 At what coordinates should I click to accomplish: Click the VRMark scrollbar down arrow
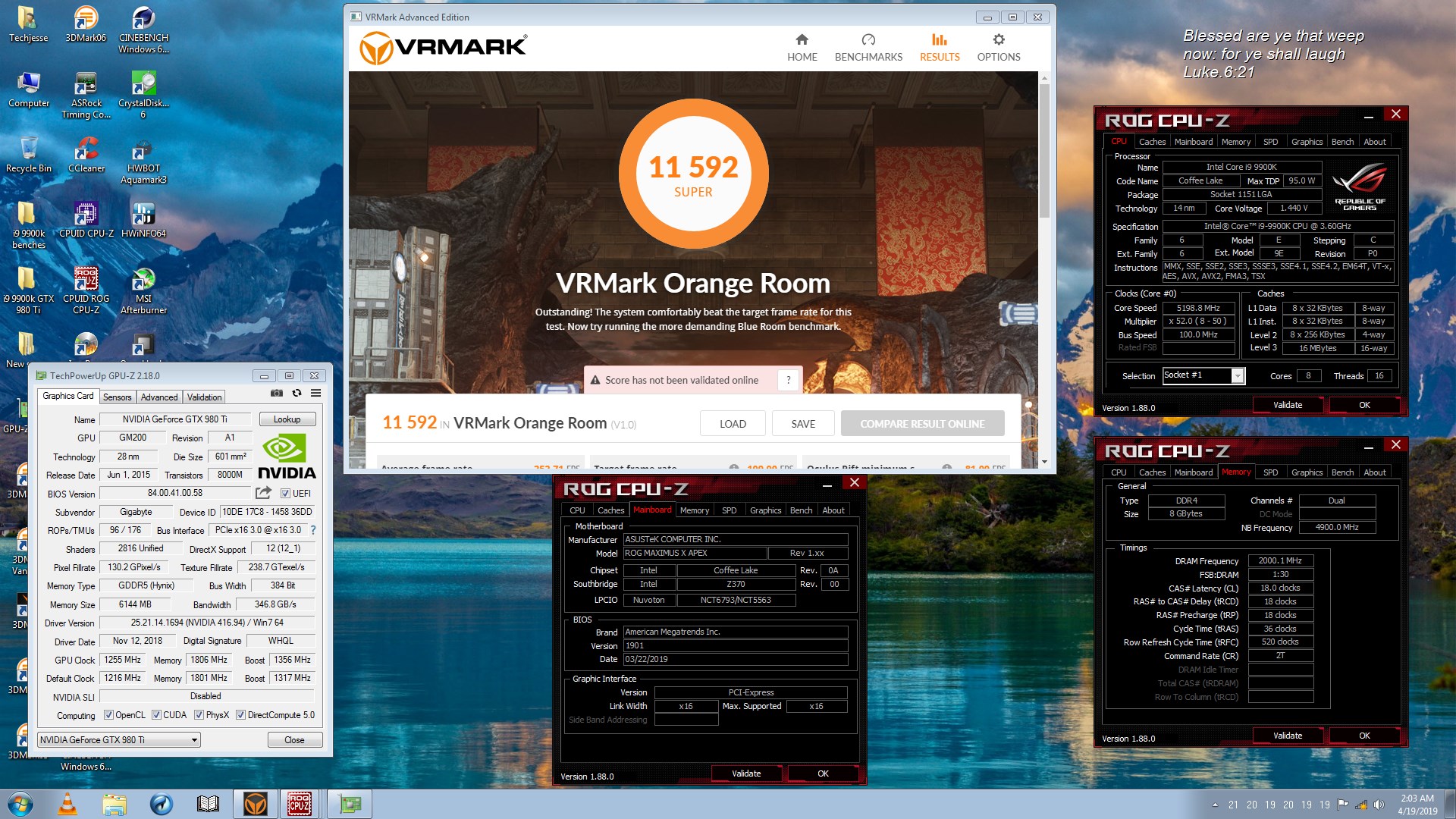point(1043,462)
